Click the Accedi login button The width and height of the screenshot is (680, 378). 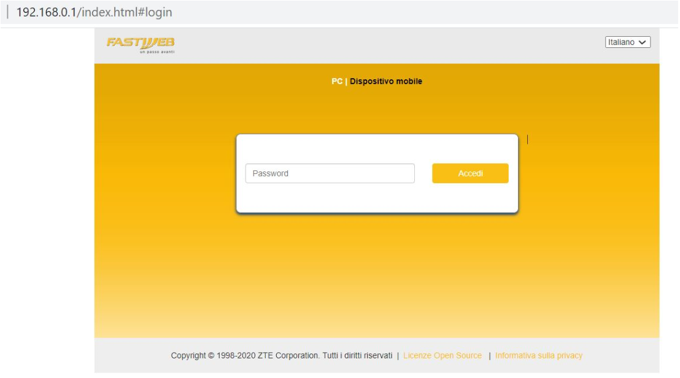pyautogui.click(x=470, y=173)
